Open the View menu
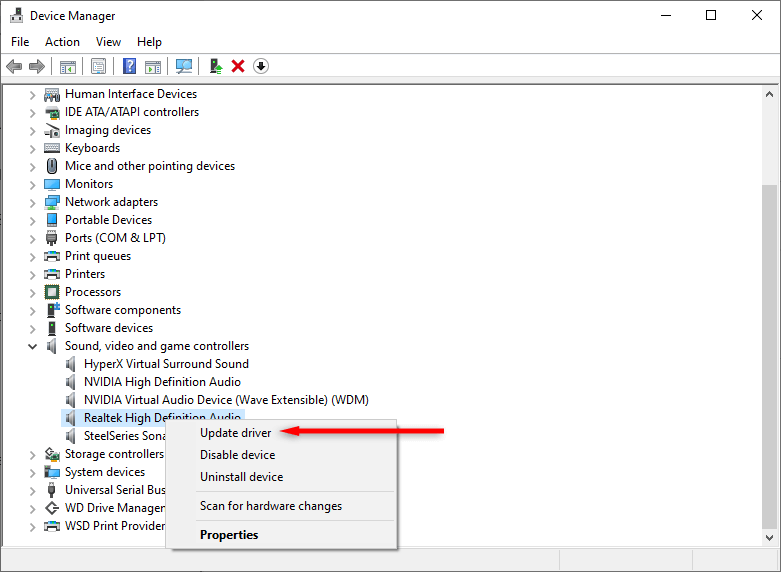The width and height of the screenshot is (781, 572). tap(108, 42)
